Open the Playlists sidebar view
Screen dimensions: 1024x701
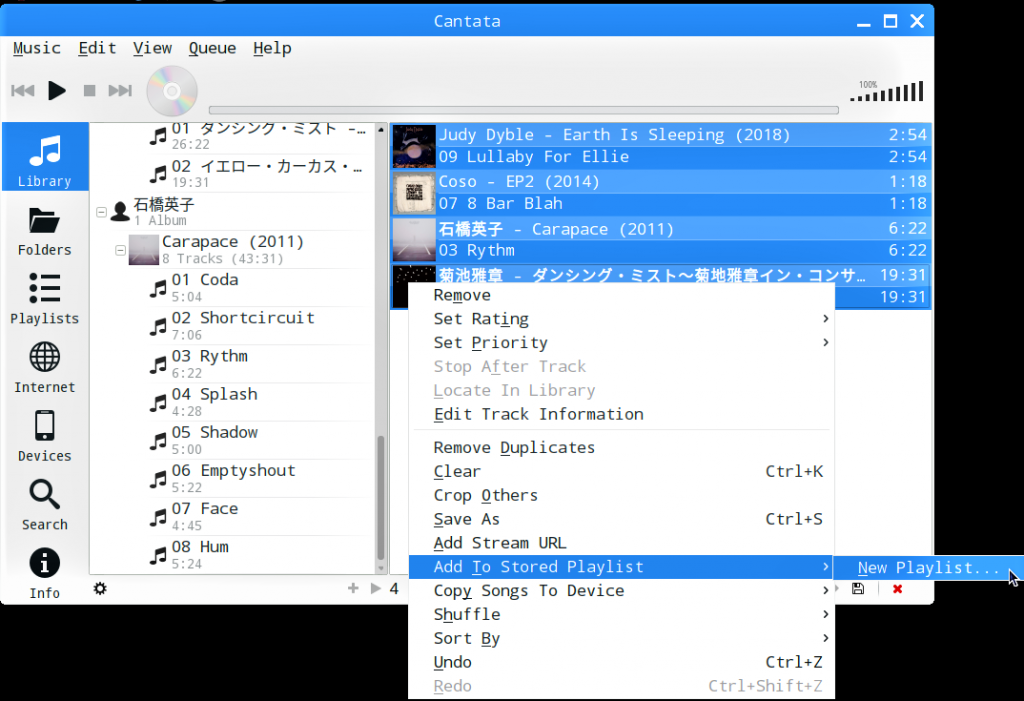pyautogui.click(x=44, y=299)
